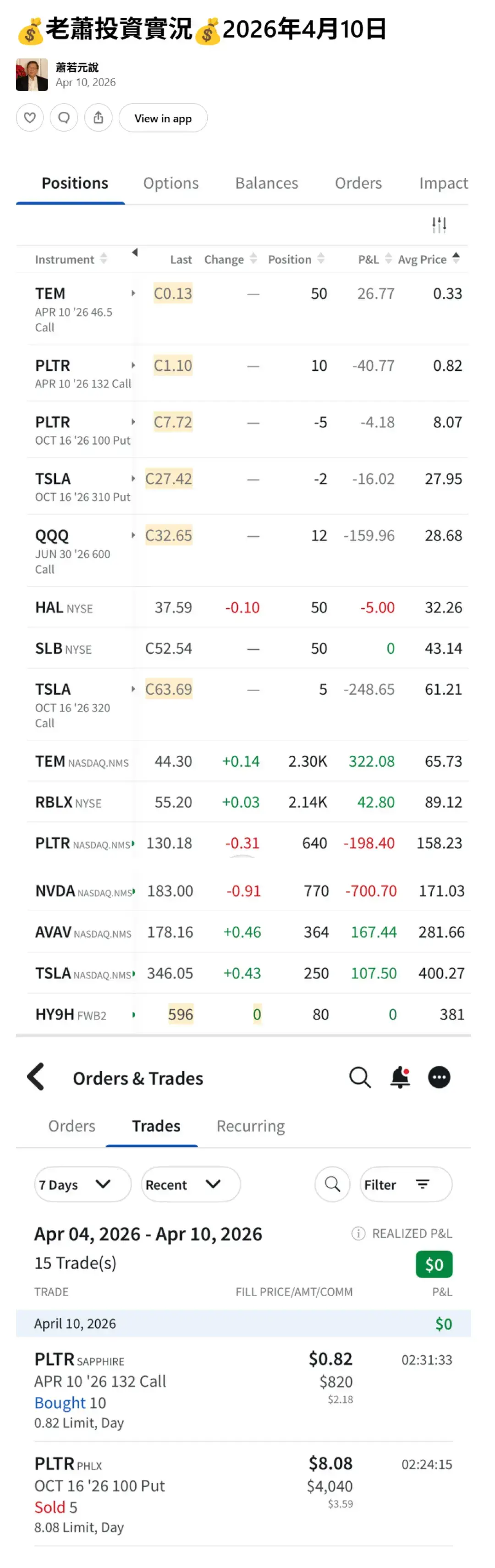Screen dimensions: 495x1568
Task: Click the share post icon
Action: 98,117
